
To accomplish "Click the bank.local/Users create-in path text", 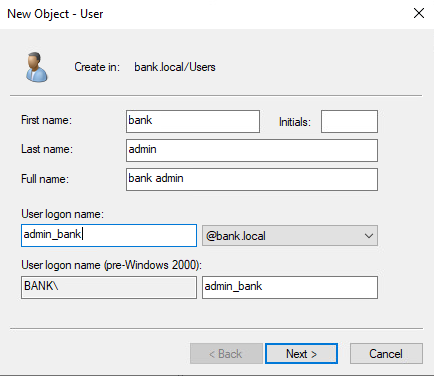I will pos(175,67).
